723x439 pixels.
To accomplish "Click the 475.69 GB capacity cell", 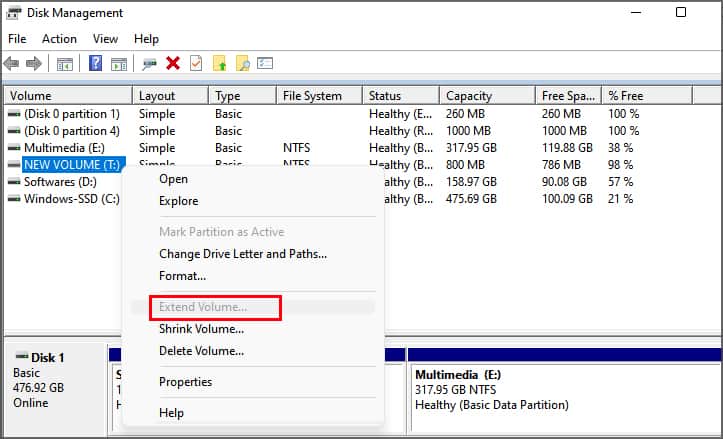I will (471, 199).
